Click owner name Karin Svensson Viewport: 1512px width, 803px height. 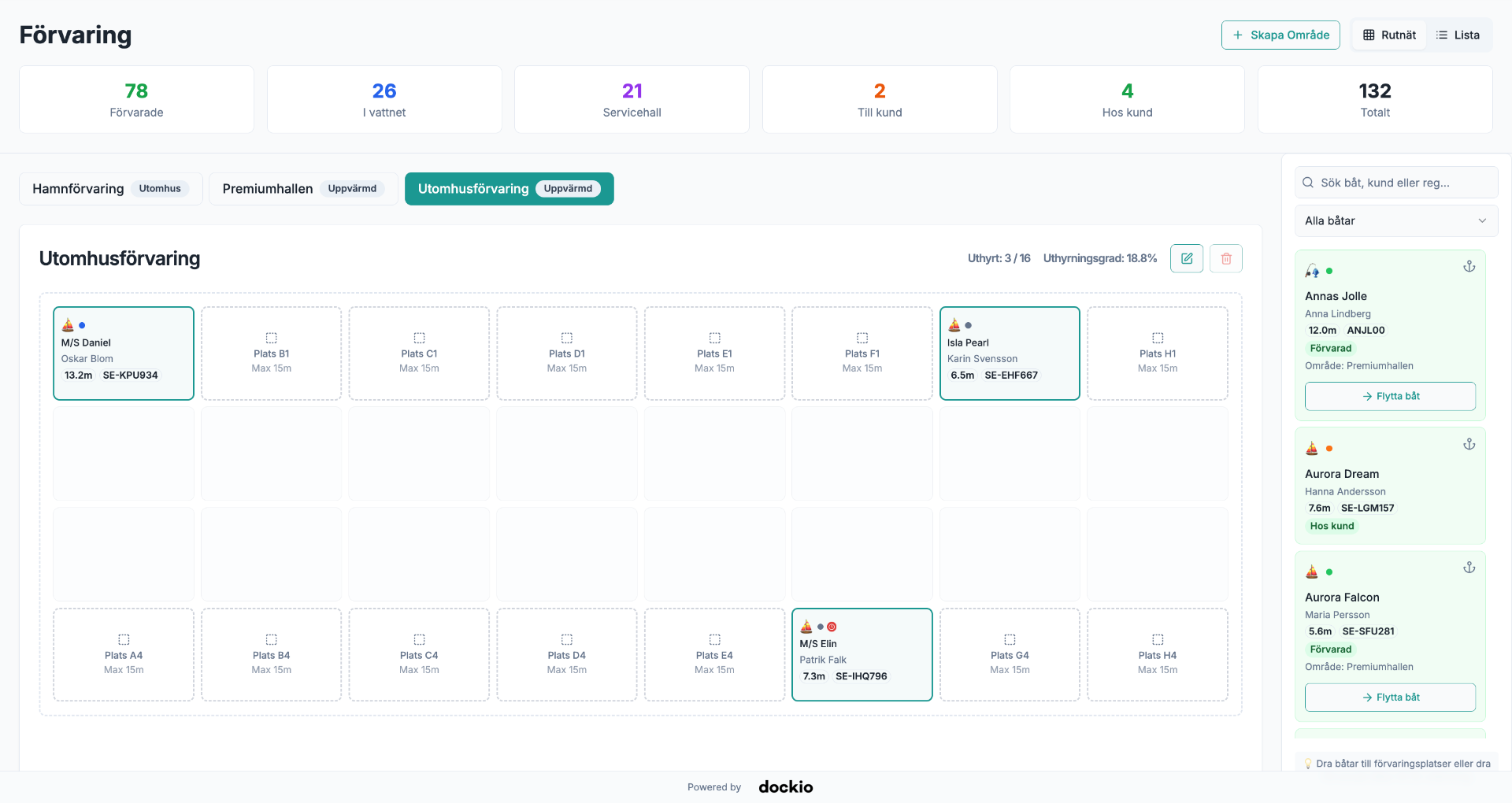(x=982, y=359)
